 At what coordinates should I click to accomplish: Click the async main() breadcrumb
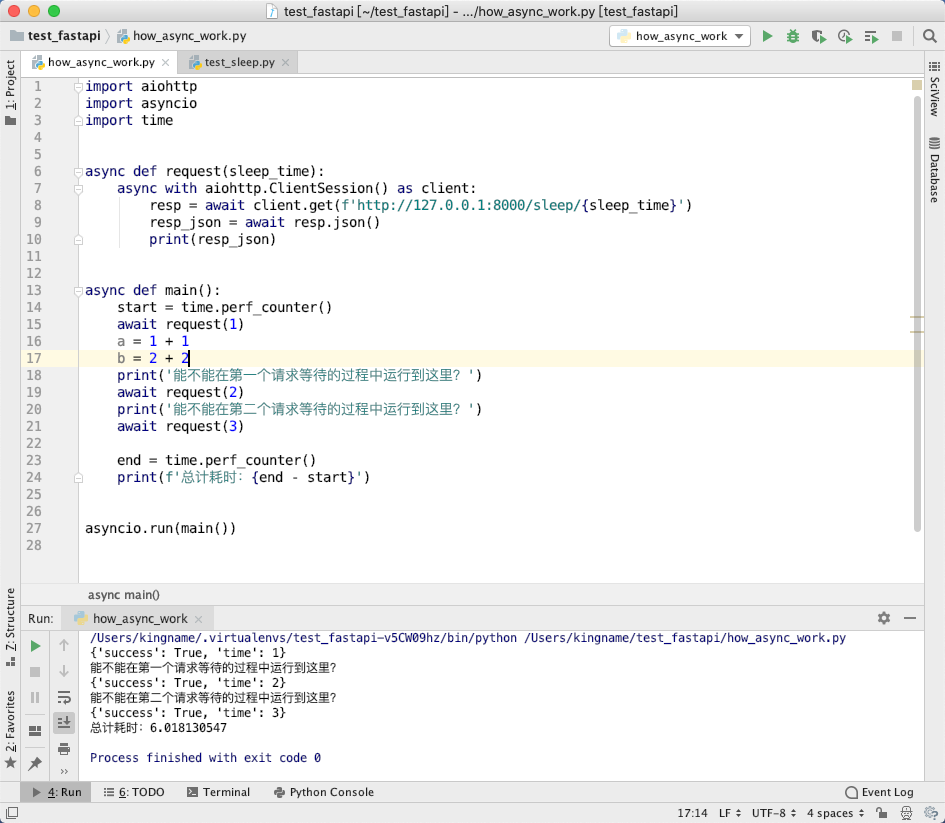124,595
